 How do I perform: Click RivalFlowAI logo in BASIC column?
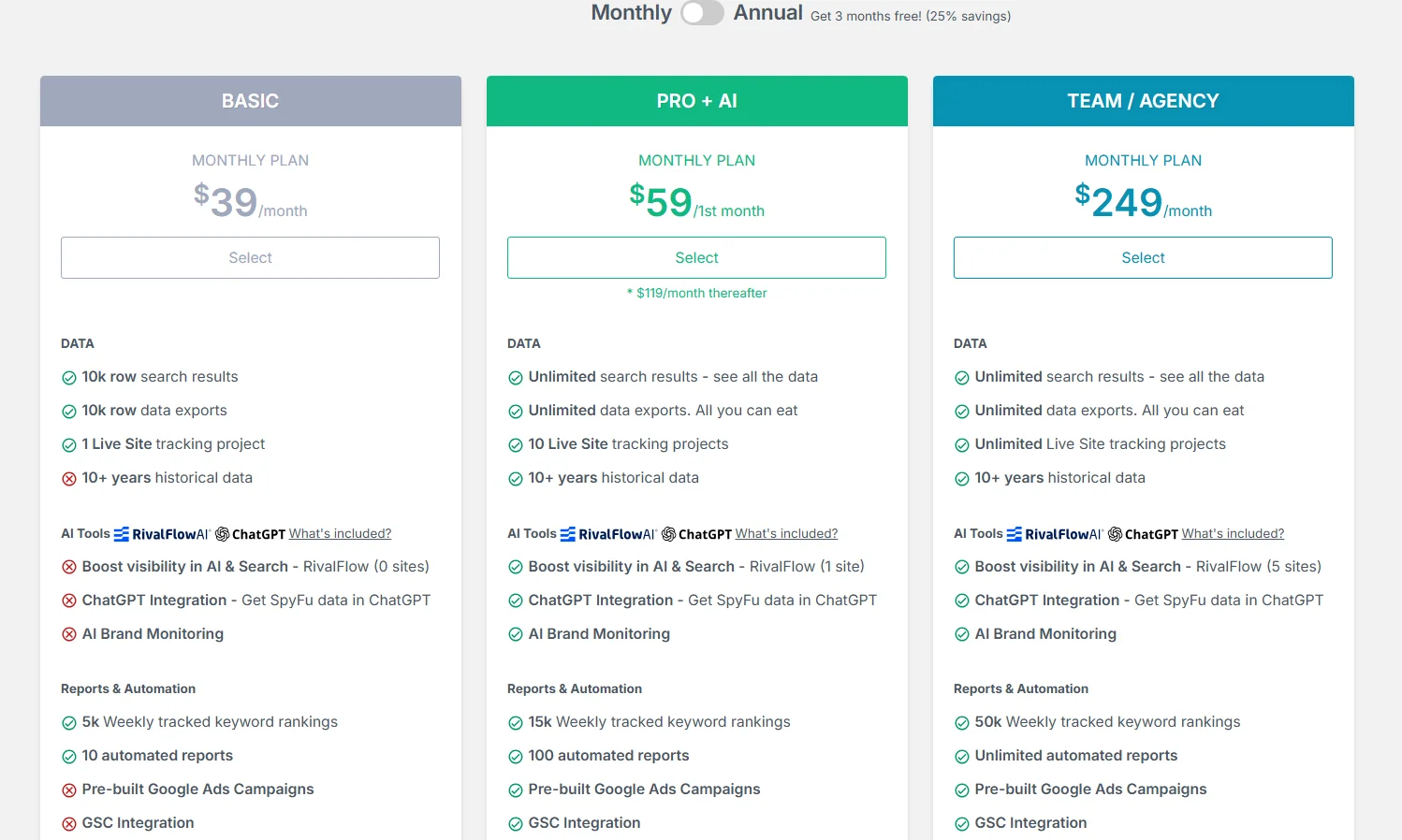162,534
